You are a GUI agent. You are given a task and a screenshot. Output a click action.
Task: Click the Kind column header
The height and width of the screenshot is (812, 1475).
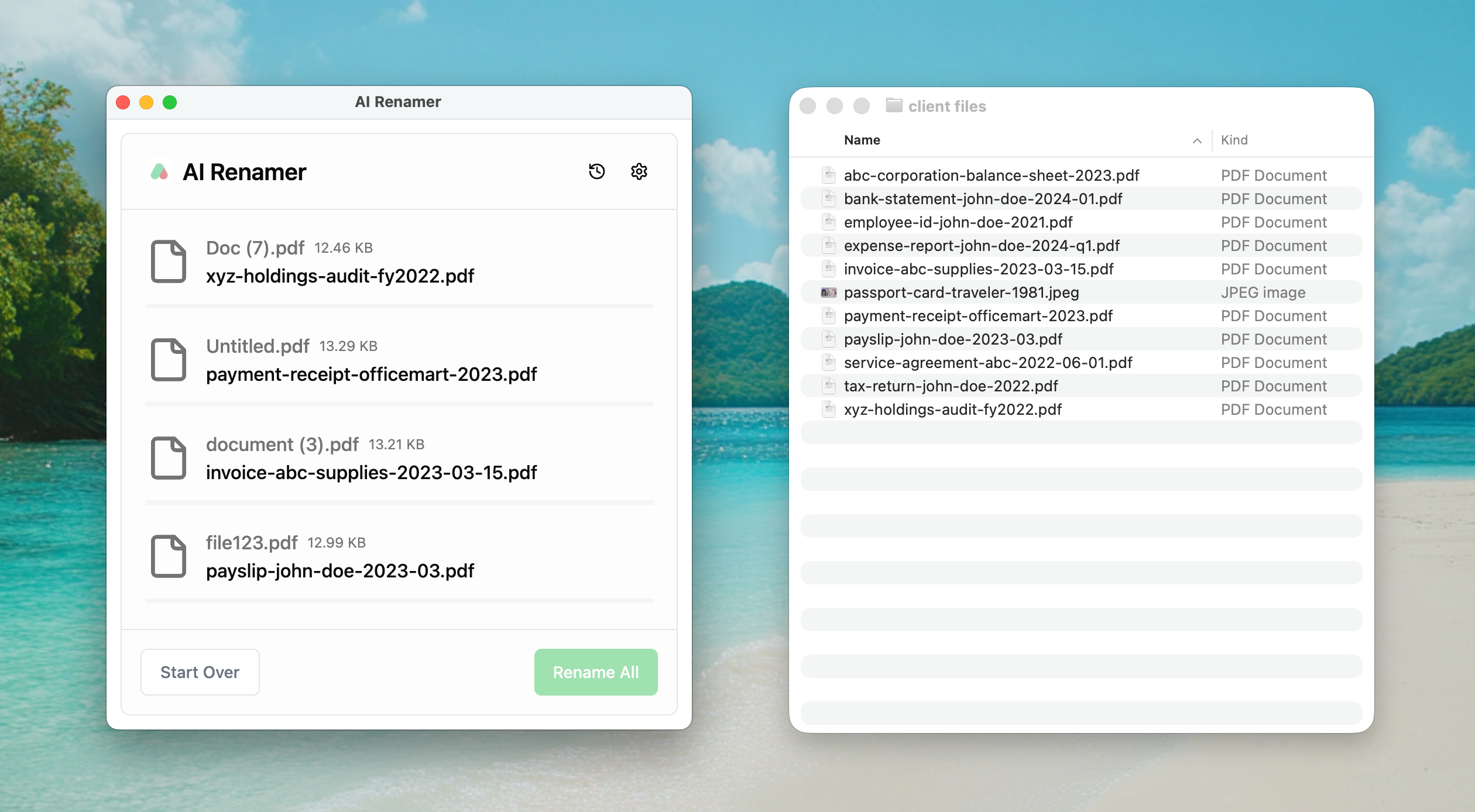pyautogui.click(x=1234, y=140)
